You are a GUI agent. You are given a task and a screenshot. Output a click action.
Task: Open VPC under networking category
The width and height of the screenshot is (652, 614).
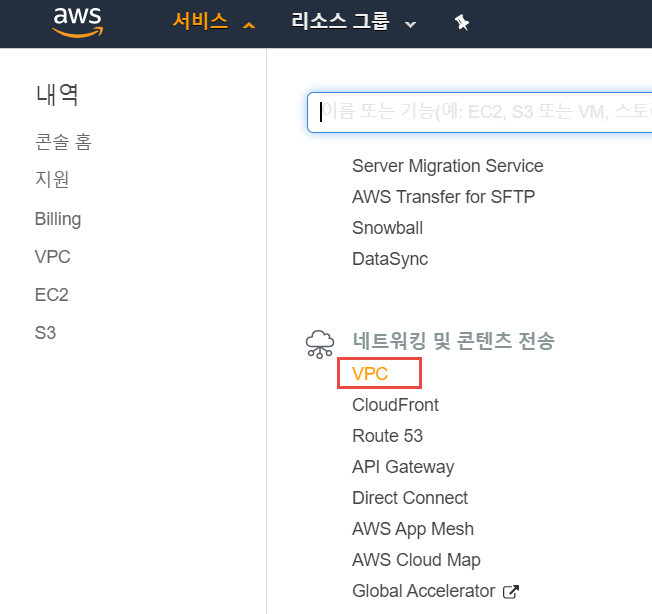[x=370, y=373]
